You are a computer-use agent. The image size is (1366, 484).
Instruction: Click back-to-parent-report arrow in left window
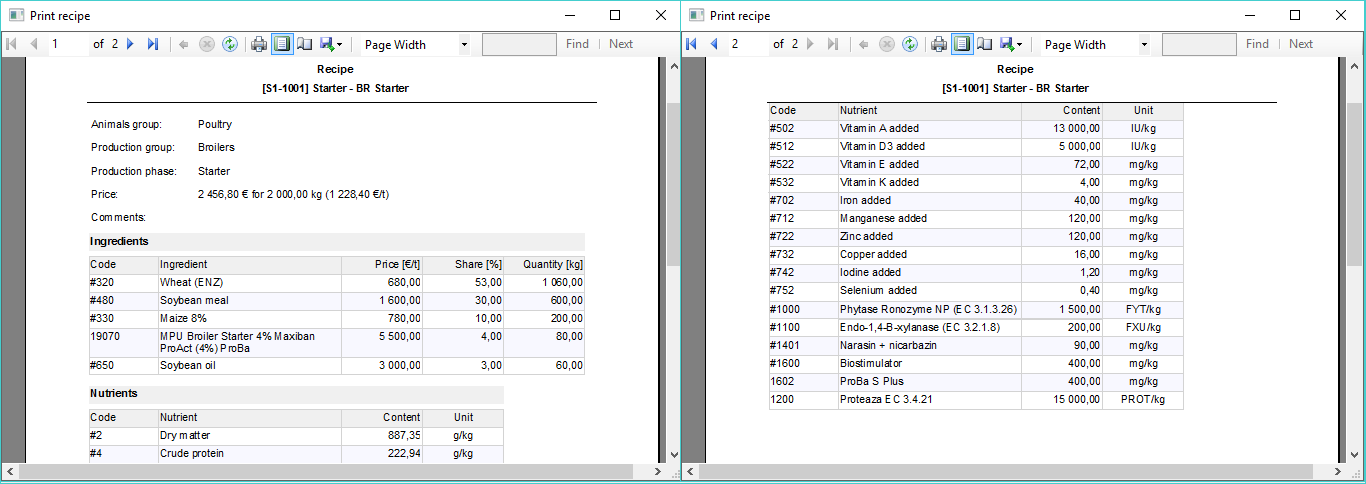pos(184,44)
